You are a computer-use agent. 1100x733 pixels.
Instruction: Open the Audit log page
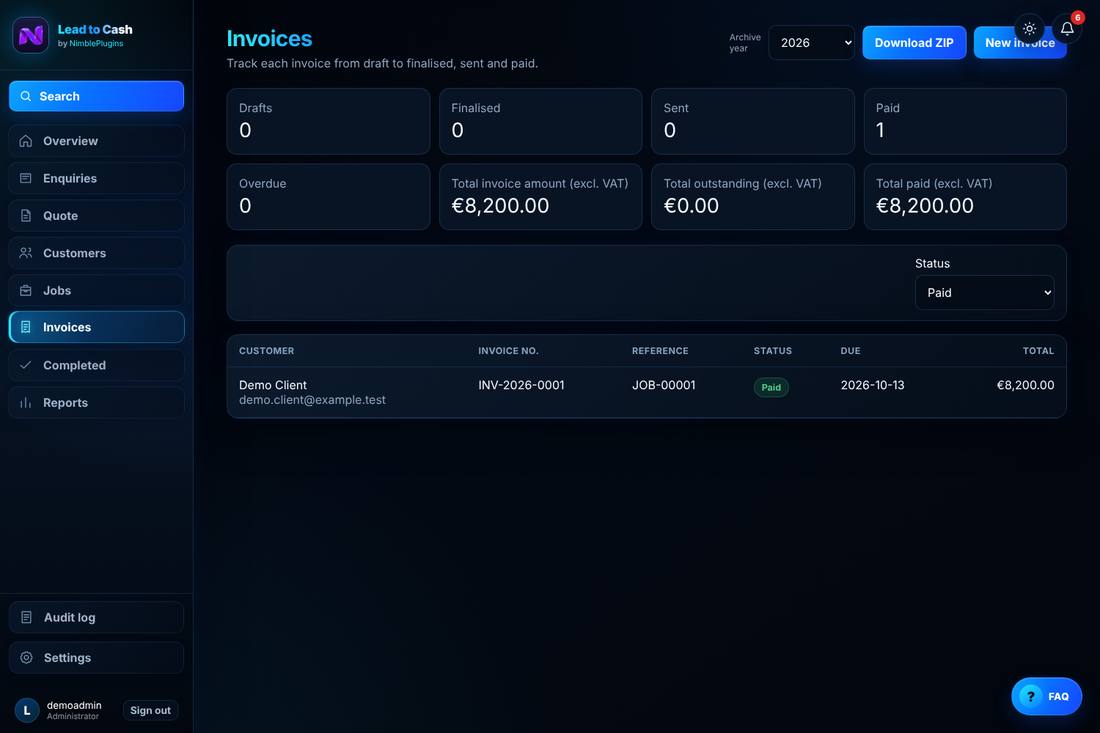click(x=97, y=617)
